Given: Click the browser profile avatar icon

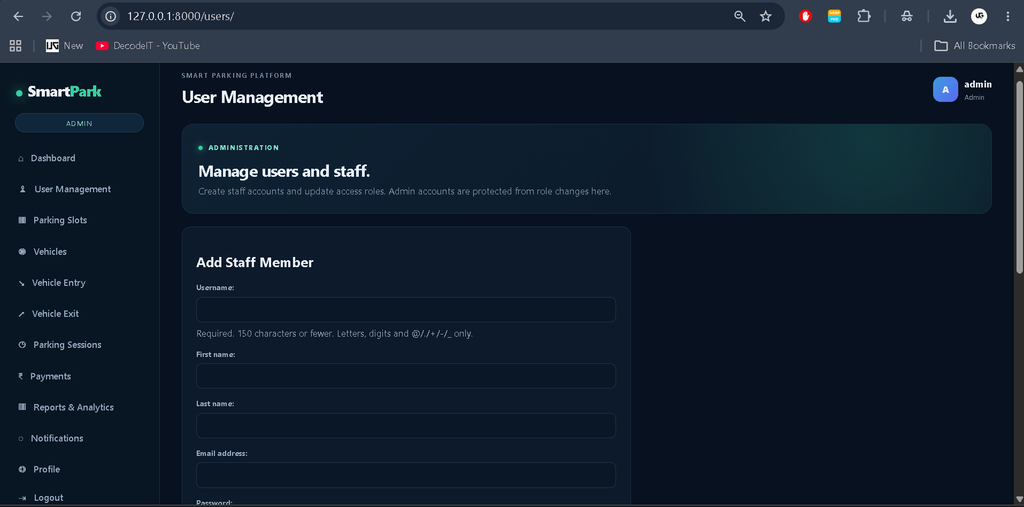Looking at the screenshot, I should point(979,16).
